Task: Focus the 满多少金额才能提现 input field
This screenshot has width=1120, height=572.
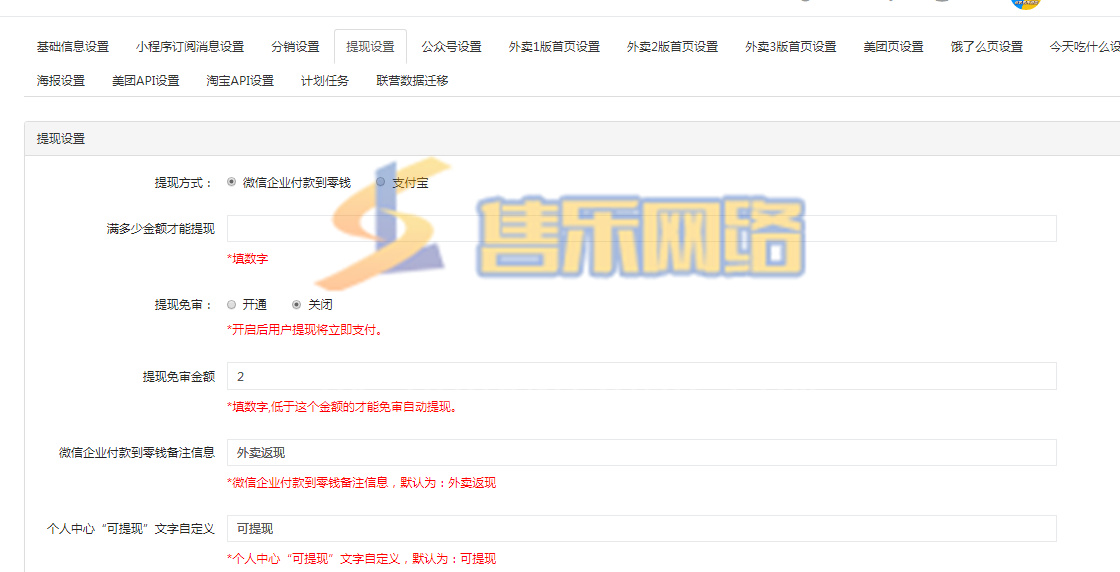Action: (x=641, y=229)
